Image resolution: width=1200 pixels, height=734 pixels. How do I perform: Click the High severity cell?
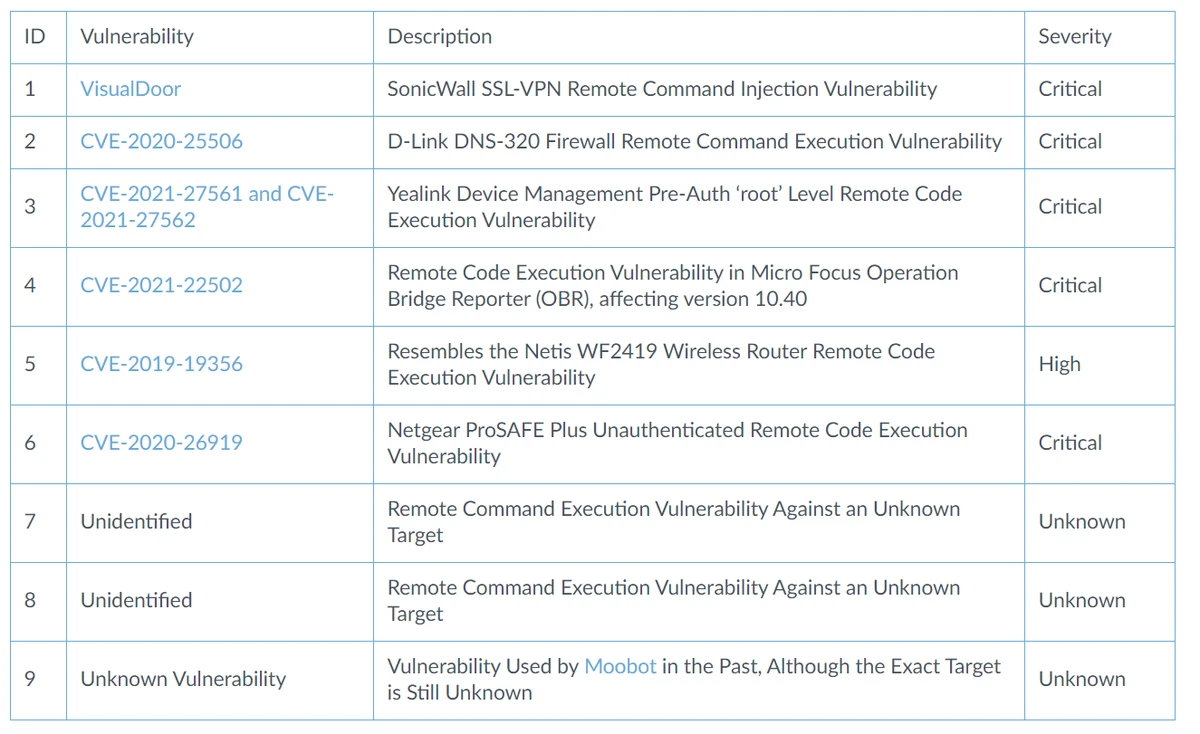(x=1059, y=364)
